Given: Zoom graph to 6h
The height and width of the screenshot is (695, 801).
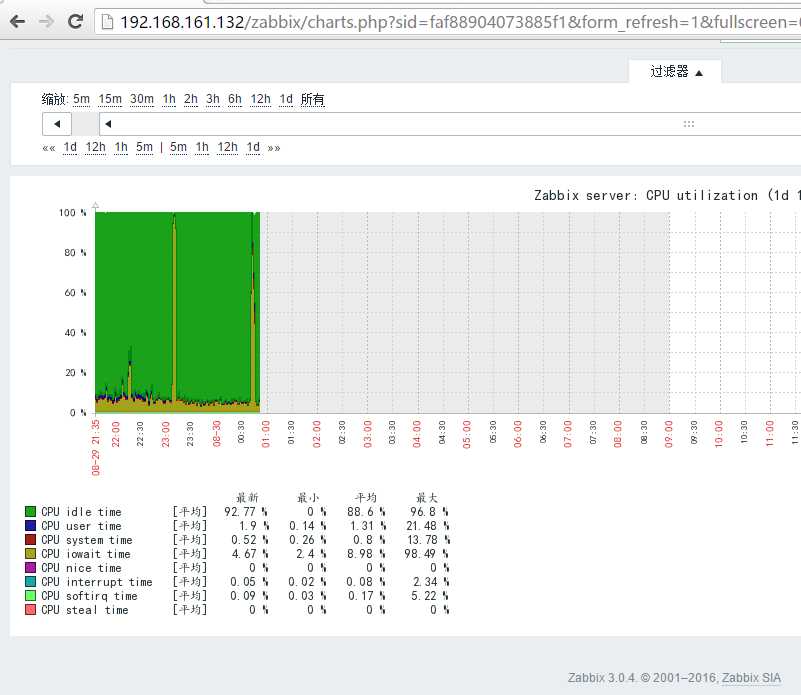Looking at the screenshot, I should click(x=234, y=99).
